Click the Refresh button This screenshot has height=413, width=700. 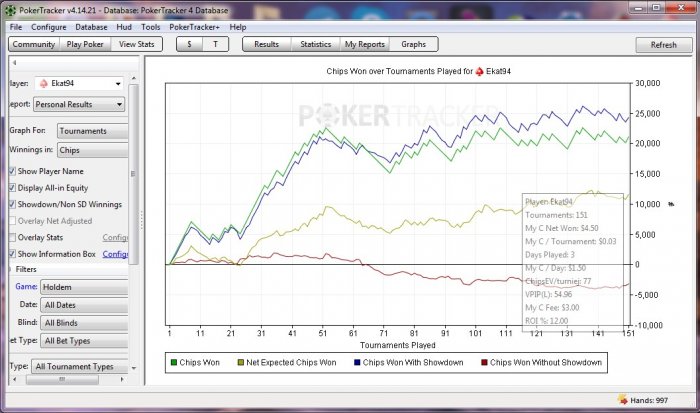click(x=664, y=45)
